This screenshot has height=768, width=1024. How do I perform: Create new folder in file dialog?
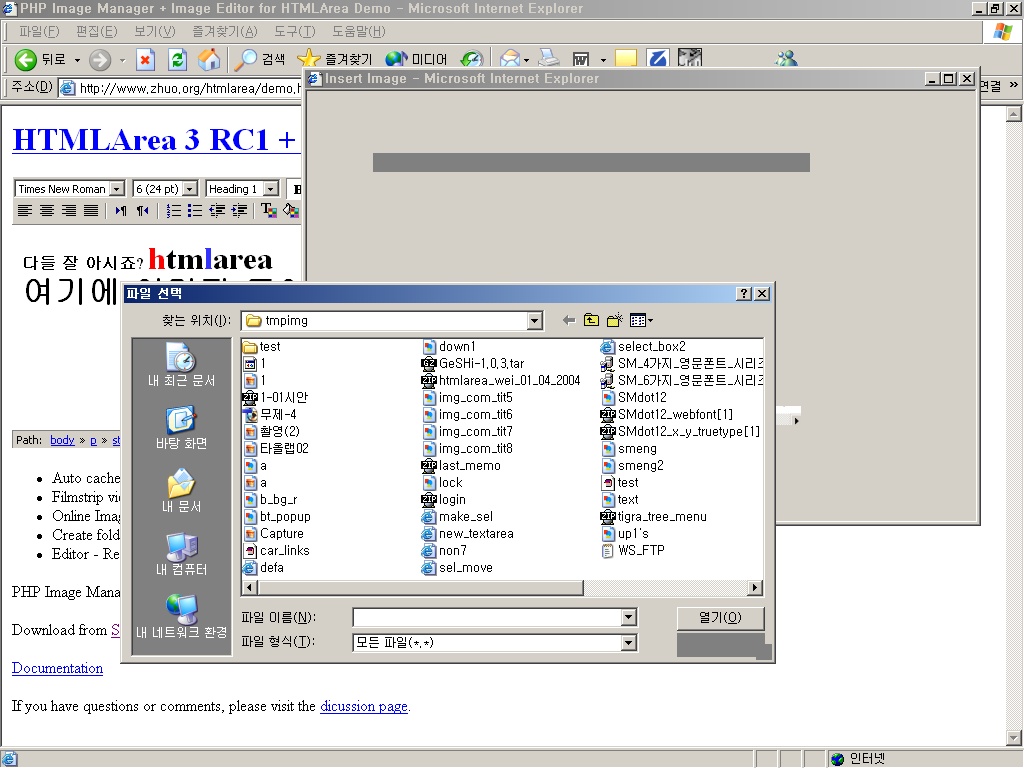615,320
